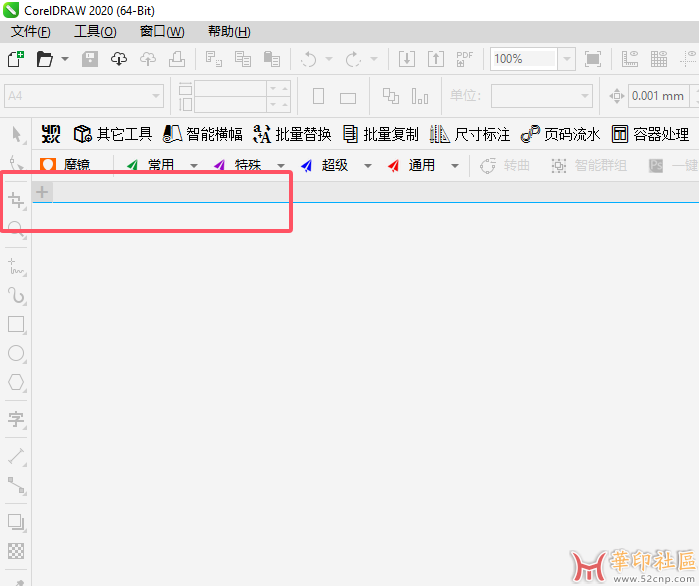The height and width of the screenshot is (586, 699).
Task: Expand the 超级 dropdown arrow
Action: (x=368, y=166)
